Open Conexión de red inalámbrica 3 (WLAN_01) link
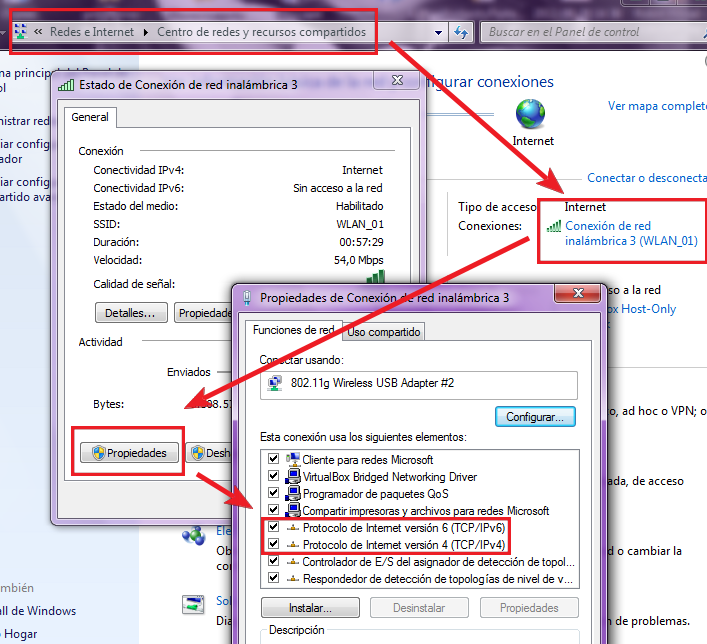707x644 pixels. point(630,233)
